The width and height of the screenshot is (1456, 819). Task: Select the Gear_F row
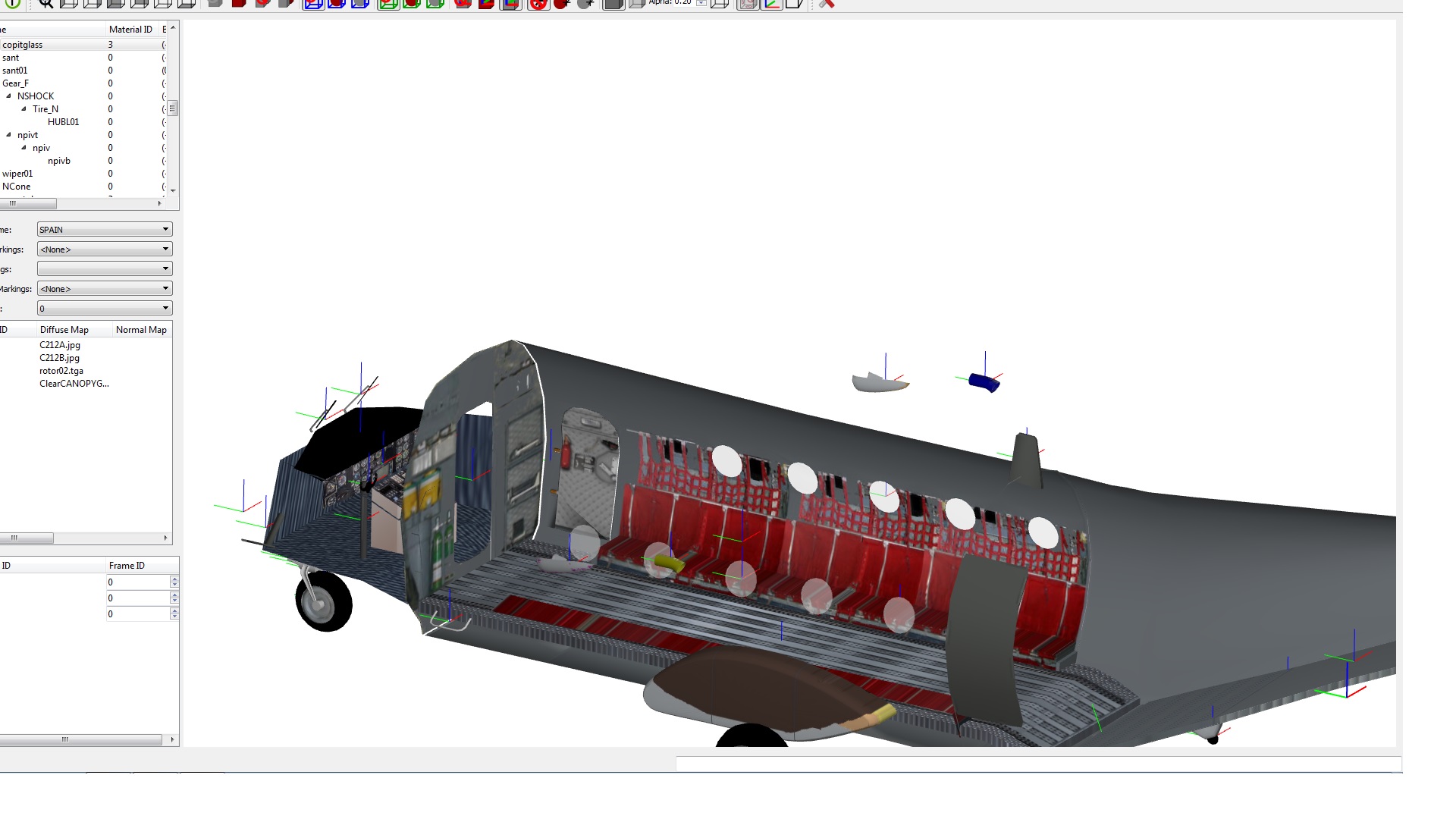click(83, 83)
